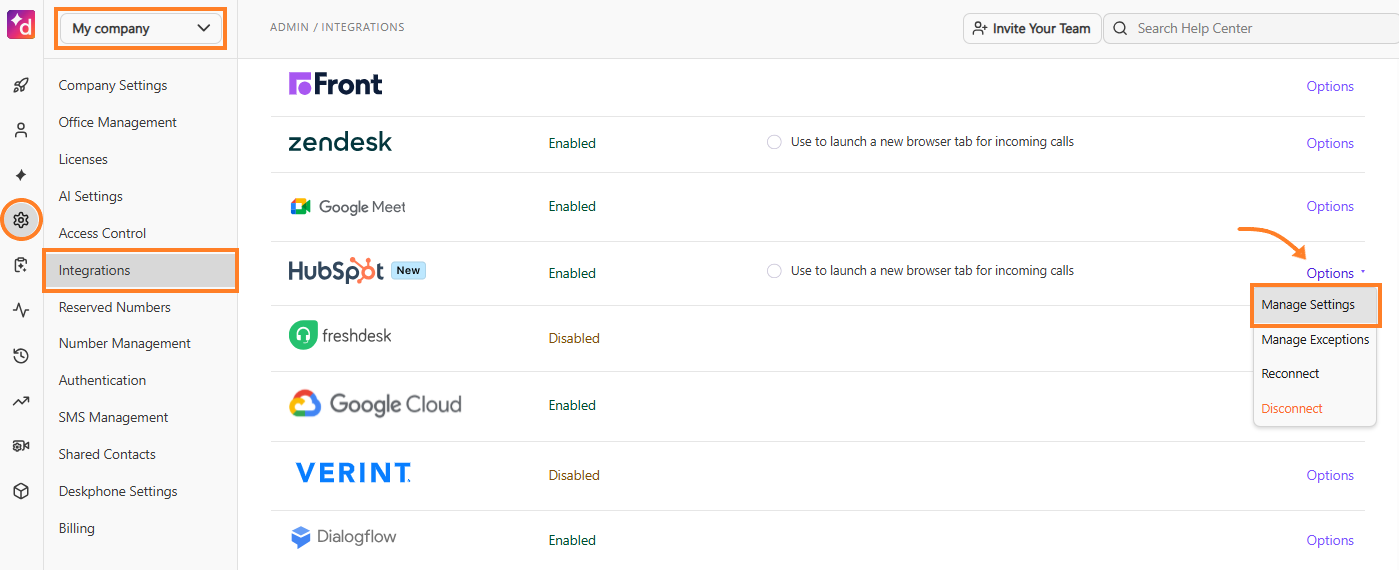The height and width of the screenshot is (570, 1399).
Task: Click the Google Cloud logo
Action: pyautogui.click(x=375, y=404)
